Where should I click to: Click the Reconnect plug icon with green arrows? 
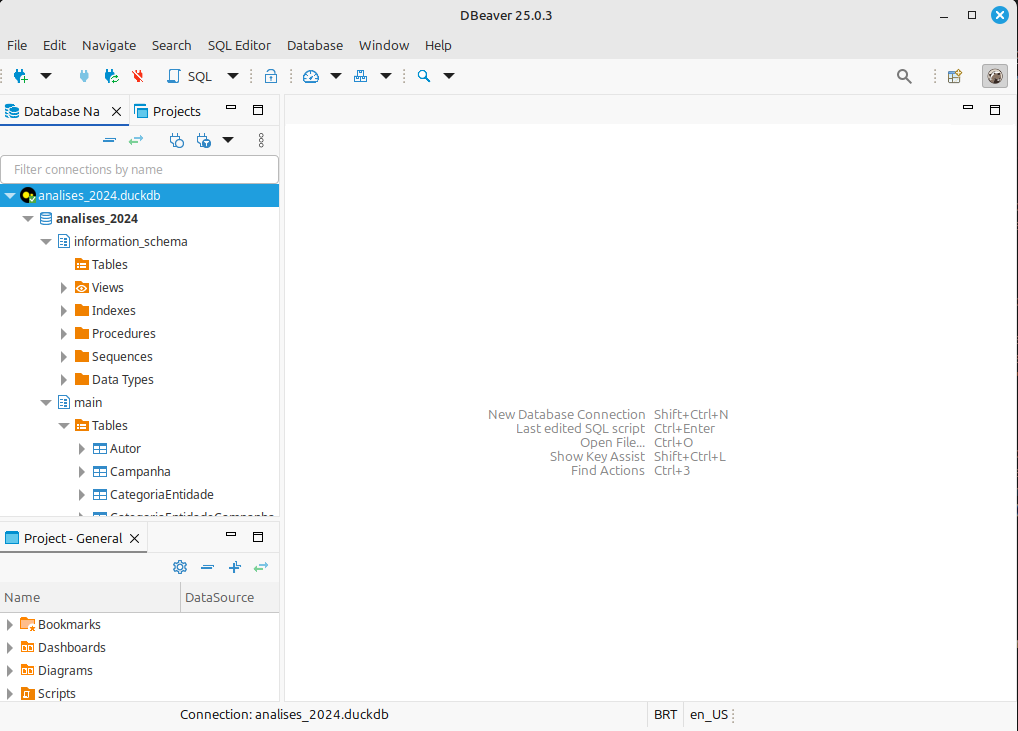[x=111, y=76]
